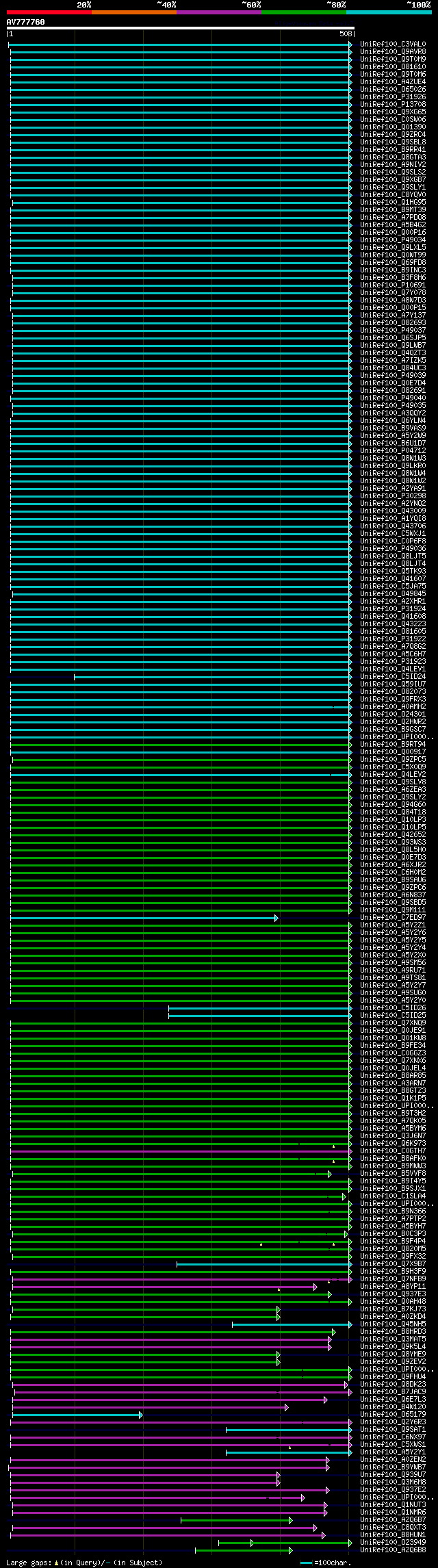Image resolution: width=438 pixels, height=1568 pixels.
Task: Click the red ~20% identity legend bar
Action: 49,12
